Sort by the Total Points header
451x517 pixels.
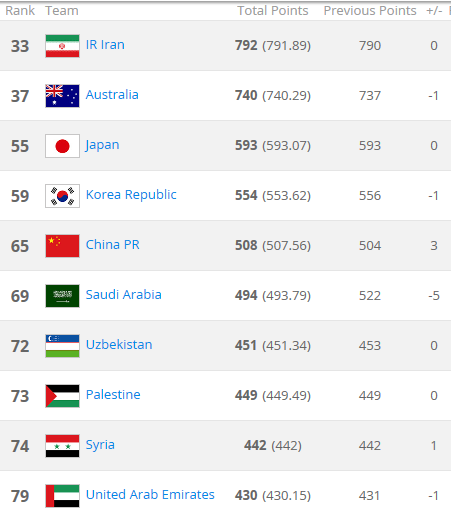pos(273,11)
